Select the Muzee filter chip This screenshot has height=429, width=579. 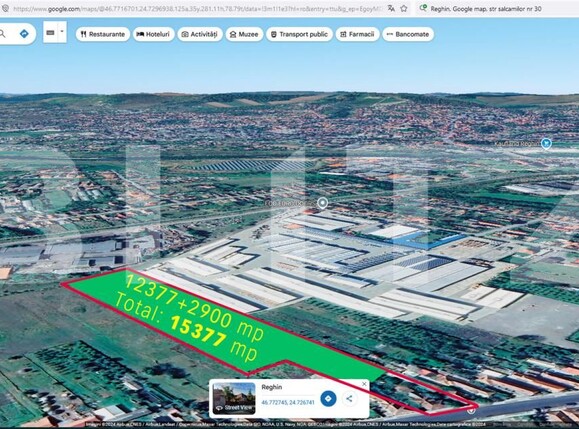[244, 34]
